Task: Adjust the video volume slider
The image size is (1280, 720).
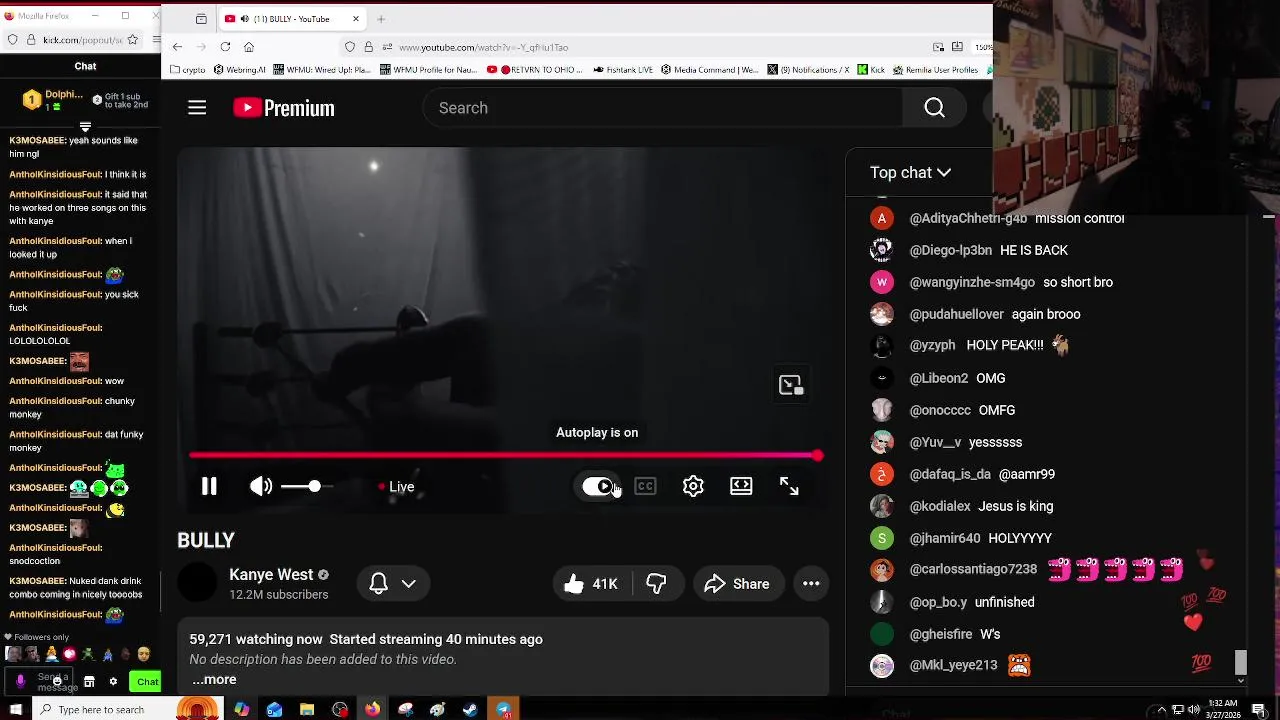Action: point(307,487)
